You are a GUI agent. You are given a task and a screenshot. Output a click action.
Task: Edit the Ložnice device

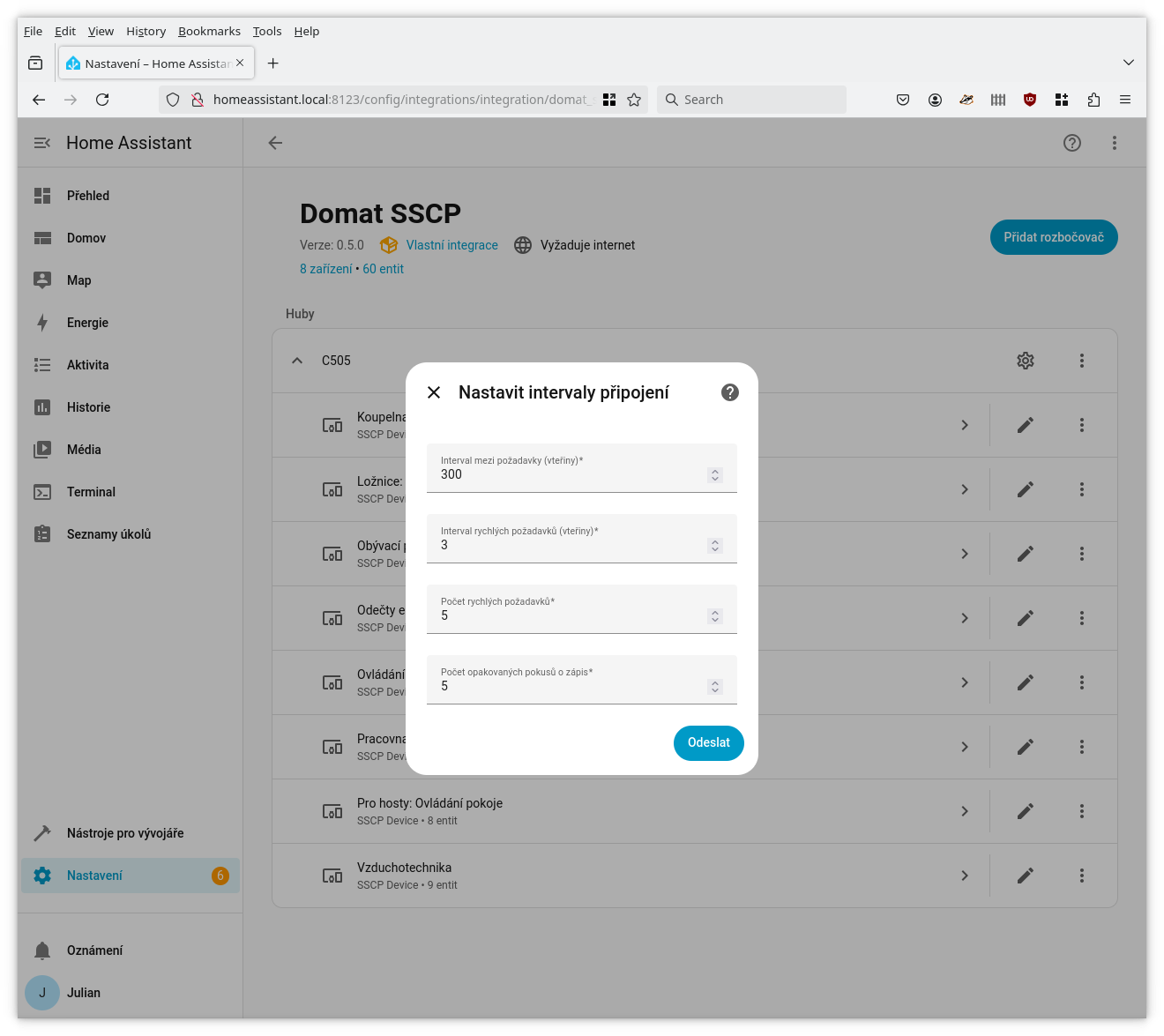tap(1026, 489)
